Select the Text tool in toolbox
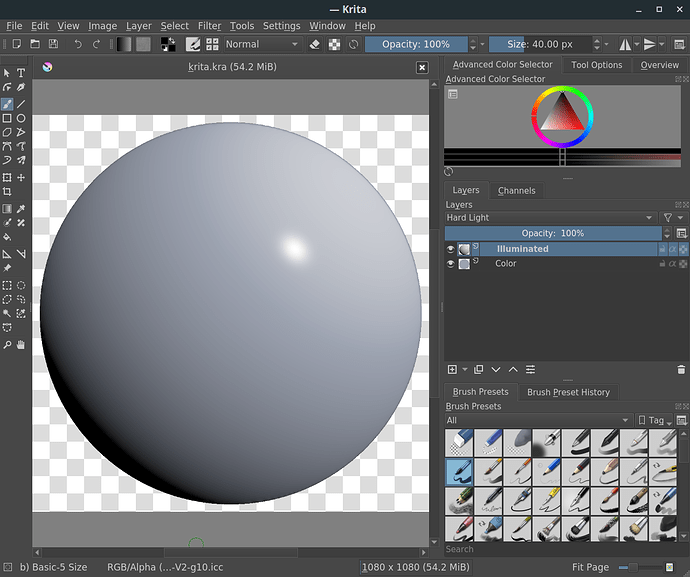 (21, 73)
